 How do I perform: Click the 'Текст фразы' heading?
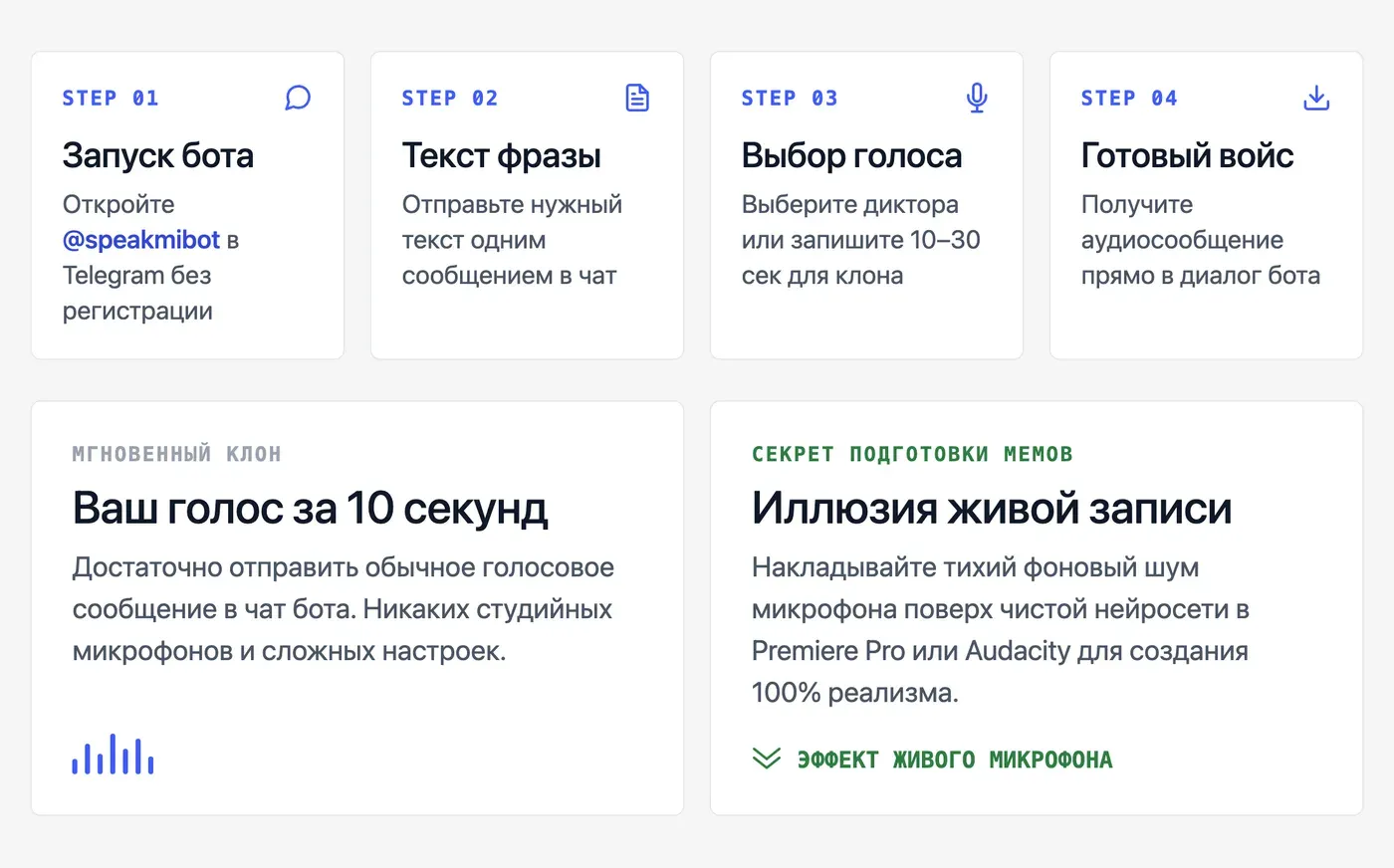tap(502, 155)
